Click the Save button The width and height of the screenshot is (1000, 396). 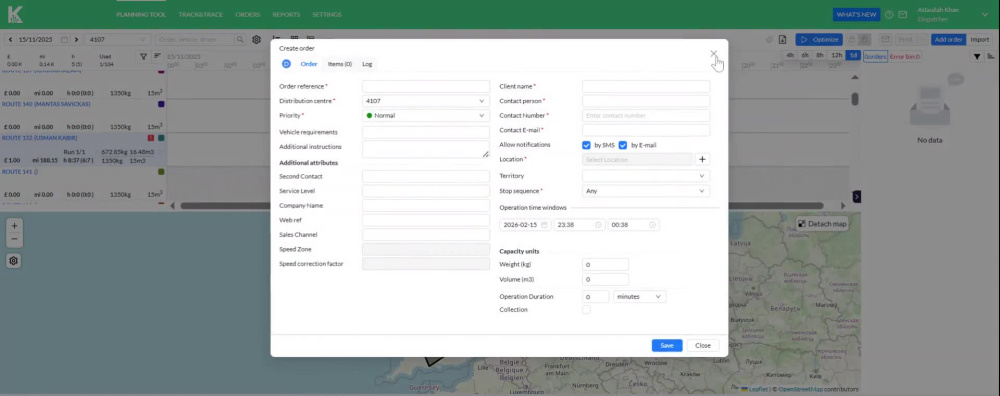666,345
